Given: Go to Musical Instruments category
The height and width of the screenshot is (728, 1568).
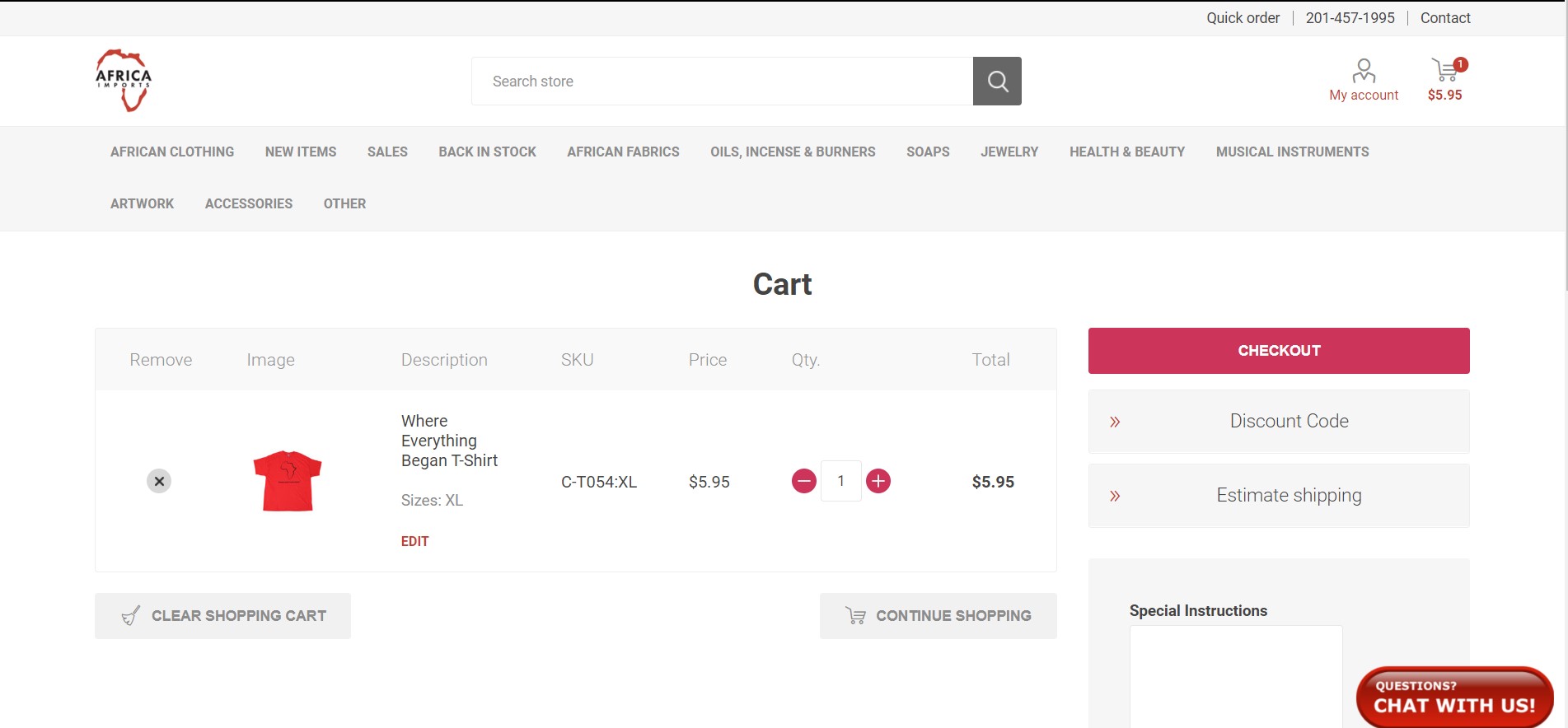Looking at the screenshot, I should coord(1292,152).
